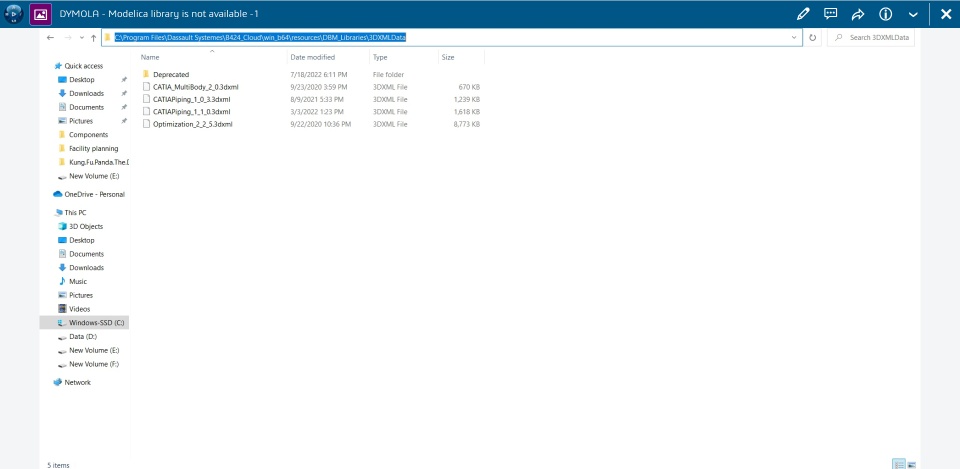Screen dimensions: 960x469
Task: Open Network in navigation pane
Action: click(77, 383)
